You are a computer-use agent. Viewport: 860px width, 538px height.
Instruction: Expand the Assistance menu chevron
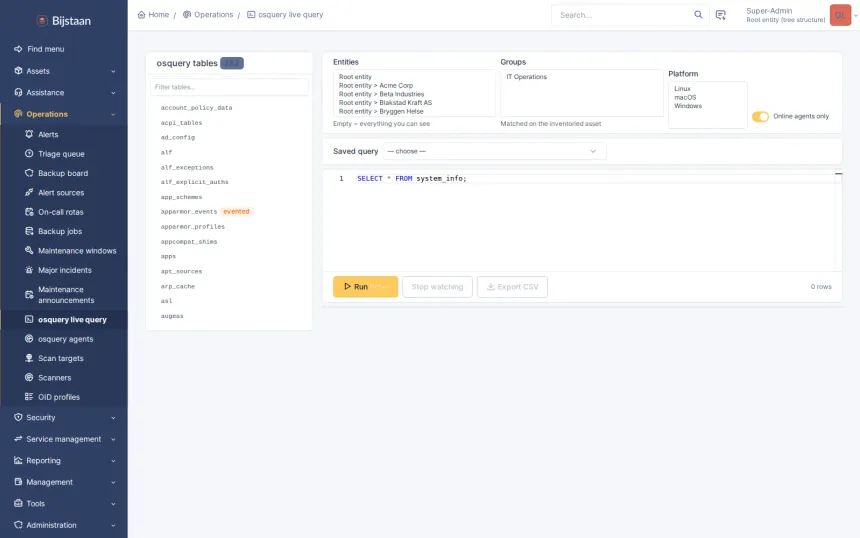[113, 93]
